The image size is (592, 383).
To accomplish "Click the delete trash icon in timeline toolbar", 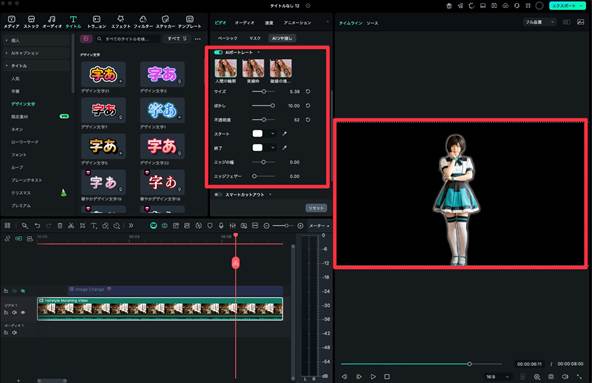I will (60, 226).
